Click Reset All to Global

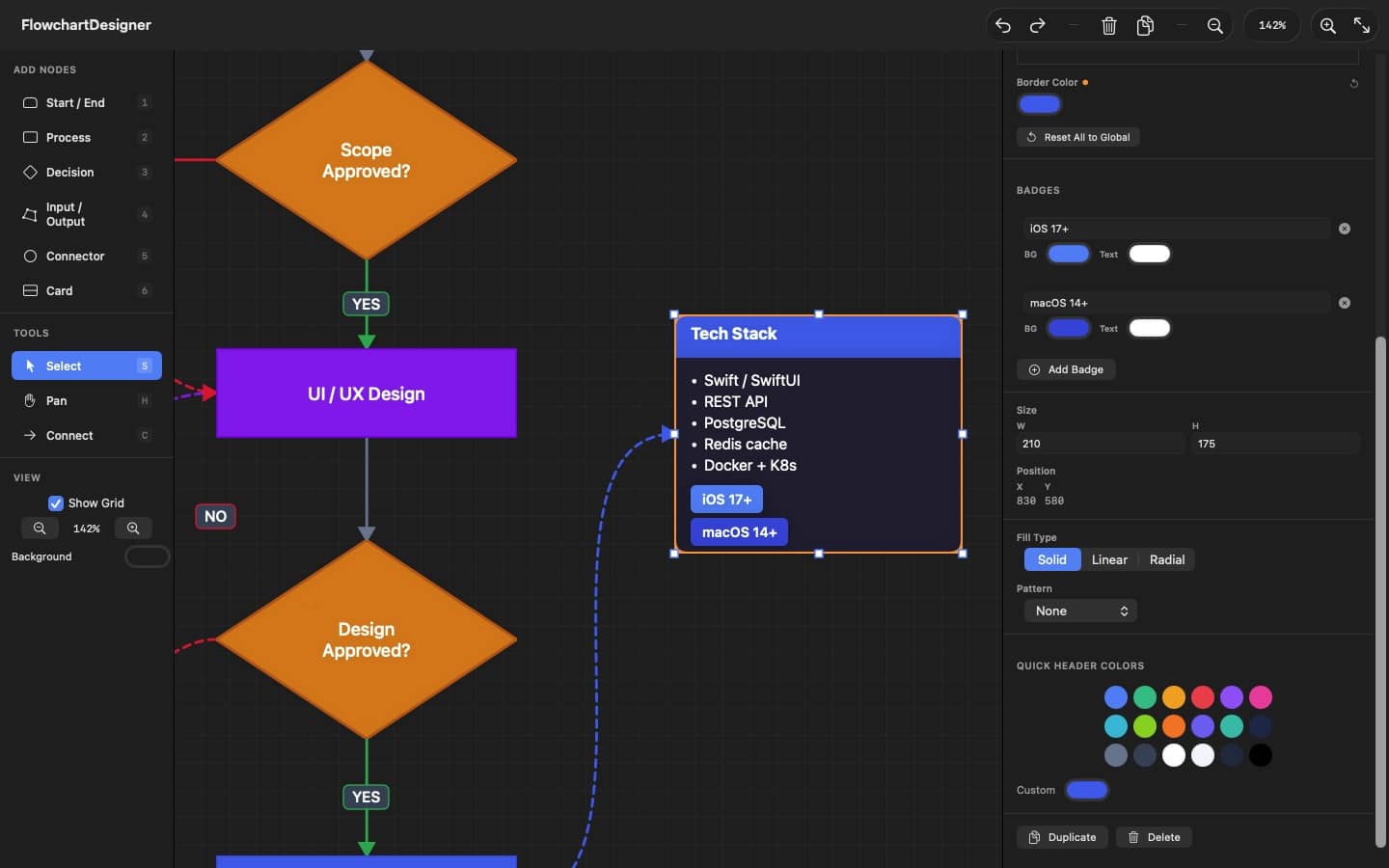[1077, 138]
